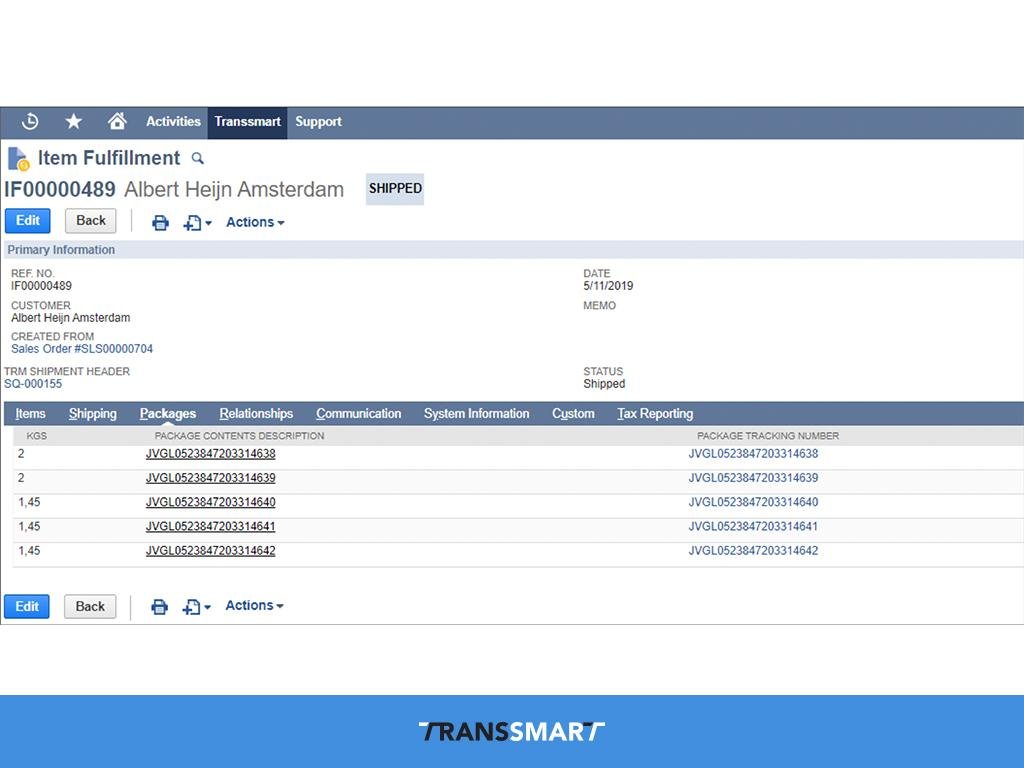Image resolution: width=1024 pixels, height=768 pixels.
Task: Click the bottom print icon
Action: (159, 607)
